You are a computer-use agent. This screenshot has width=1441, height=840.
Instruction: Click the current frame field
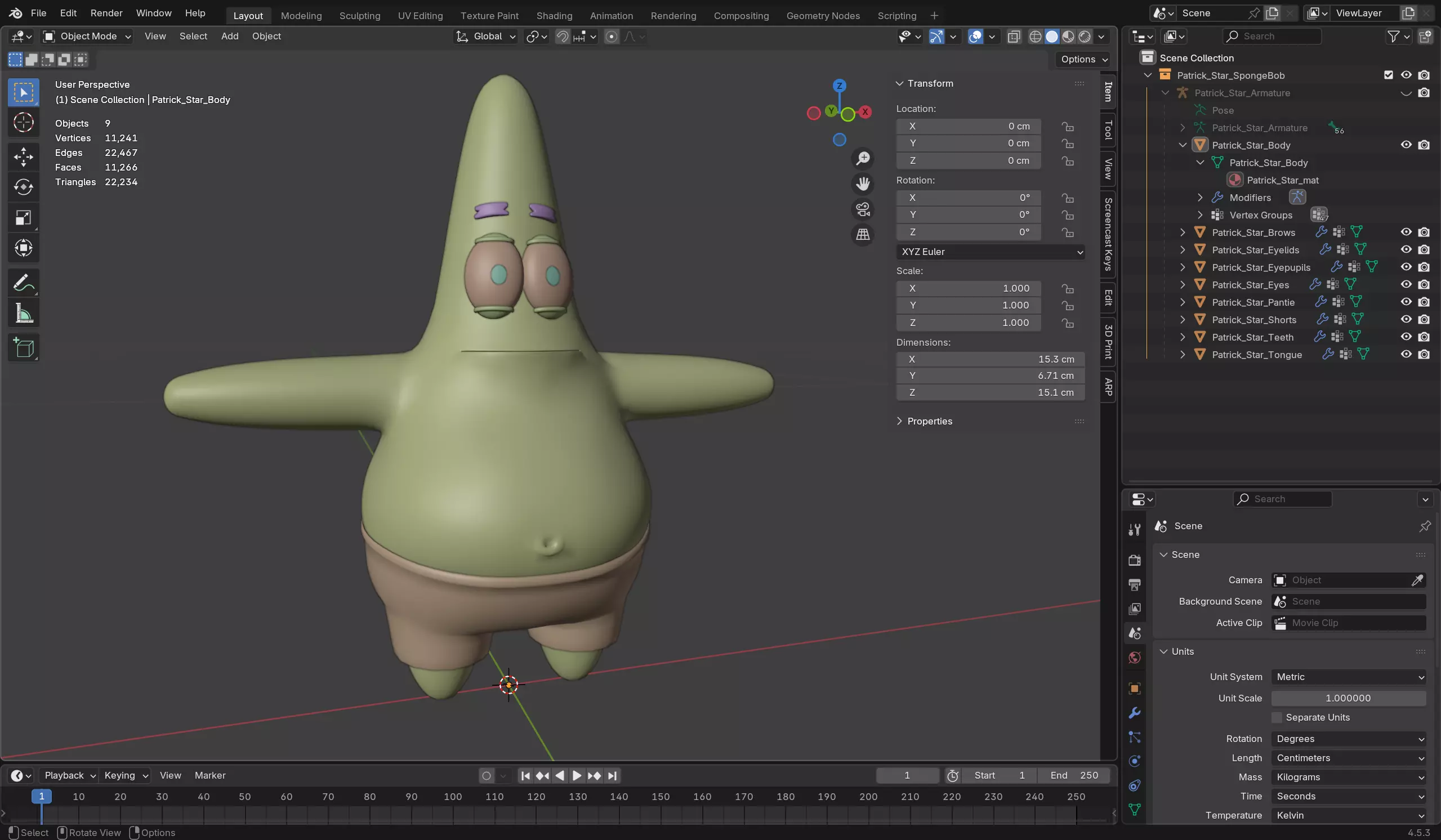coord(908,776)
